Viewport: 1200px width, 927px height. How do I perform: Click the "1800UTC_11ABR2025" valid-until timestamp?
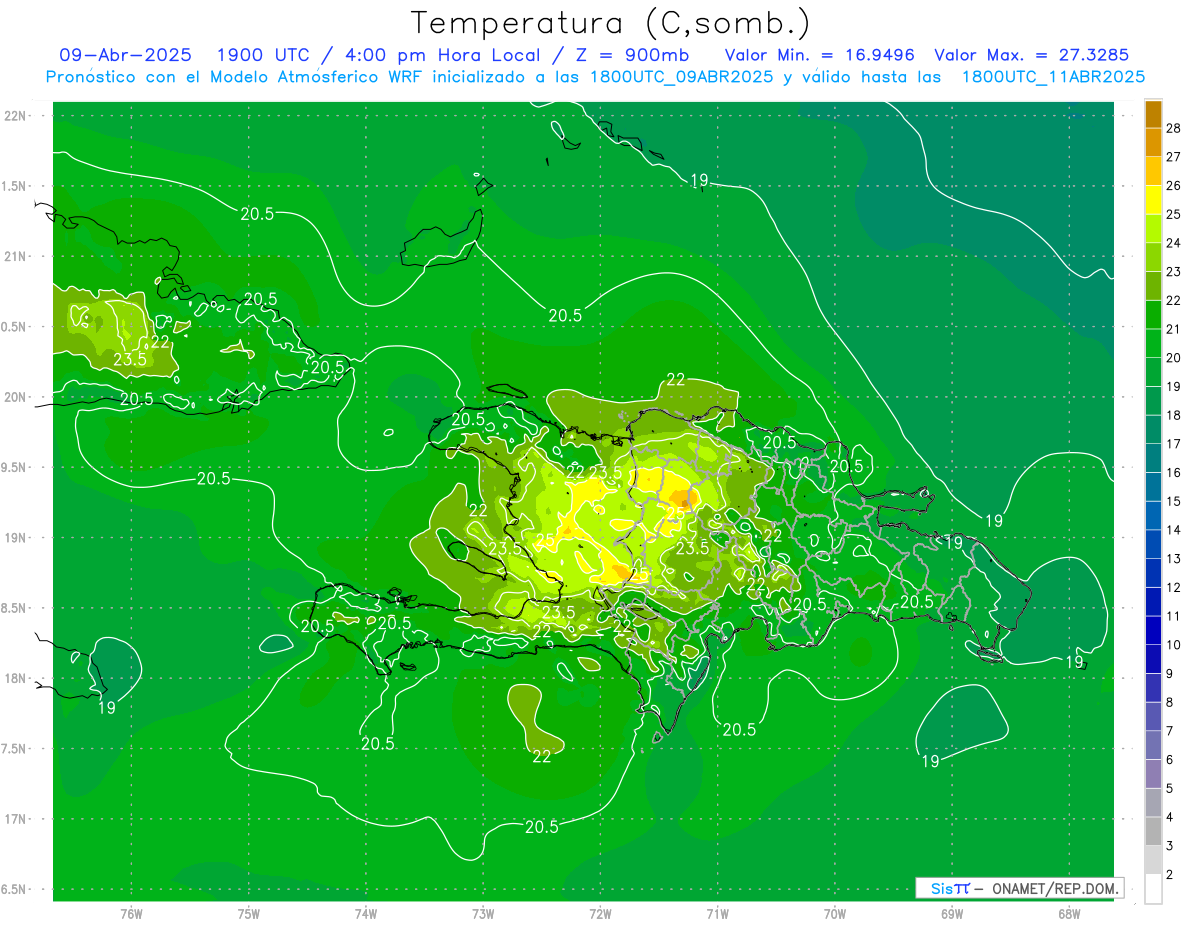coord(1053,76)
